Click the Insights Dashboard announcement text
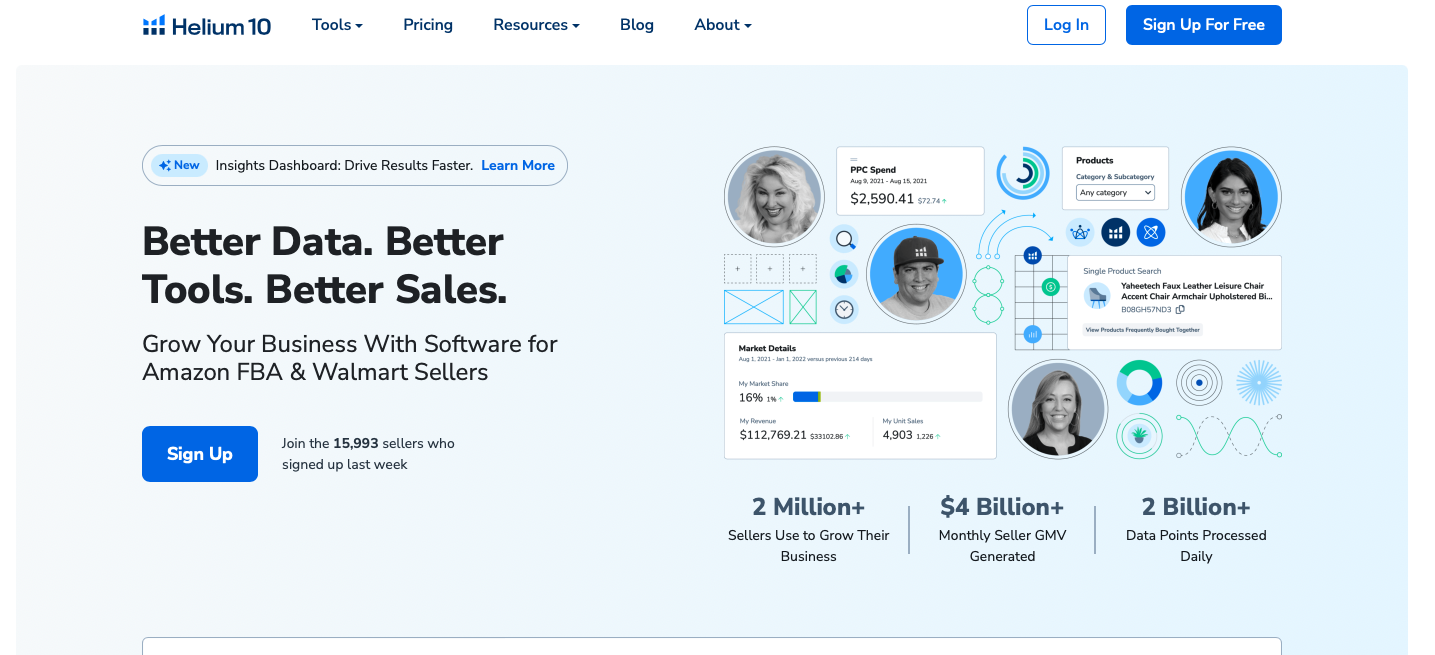 pyautogui.click(x=344, y=166)
